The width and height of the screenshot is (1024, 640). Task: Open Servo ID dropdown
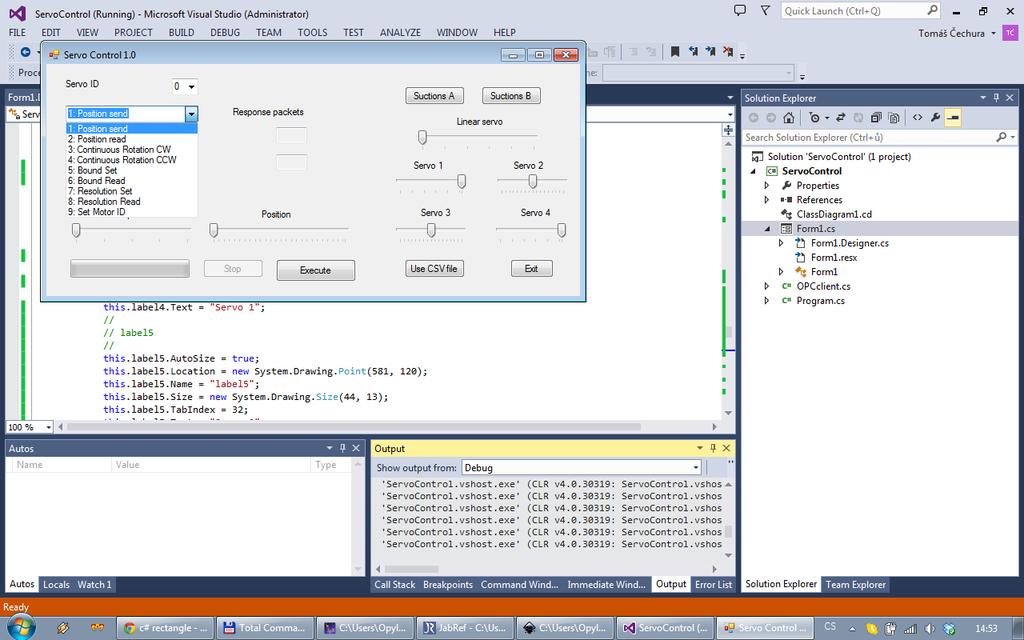(192, 86)
